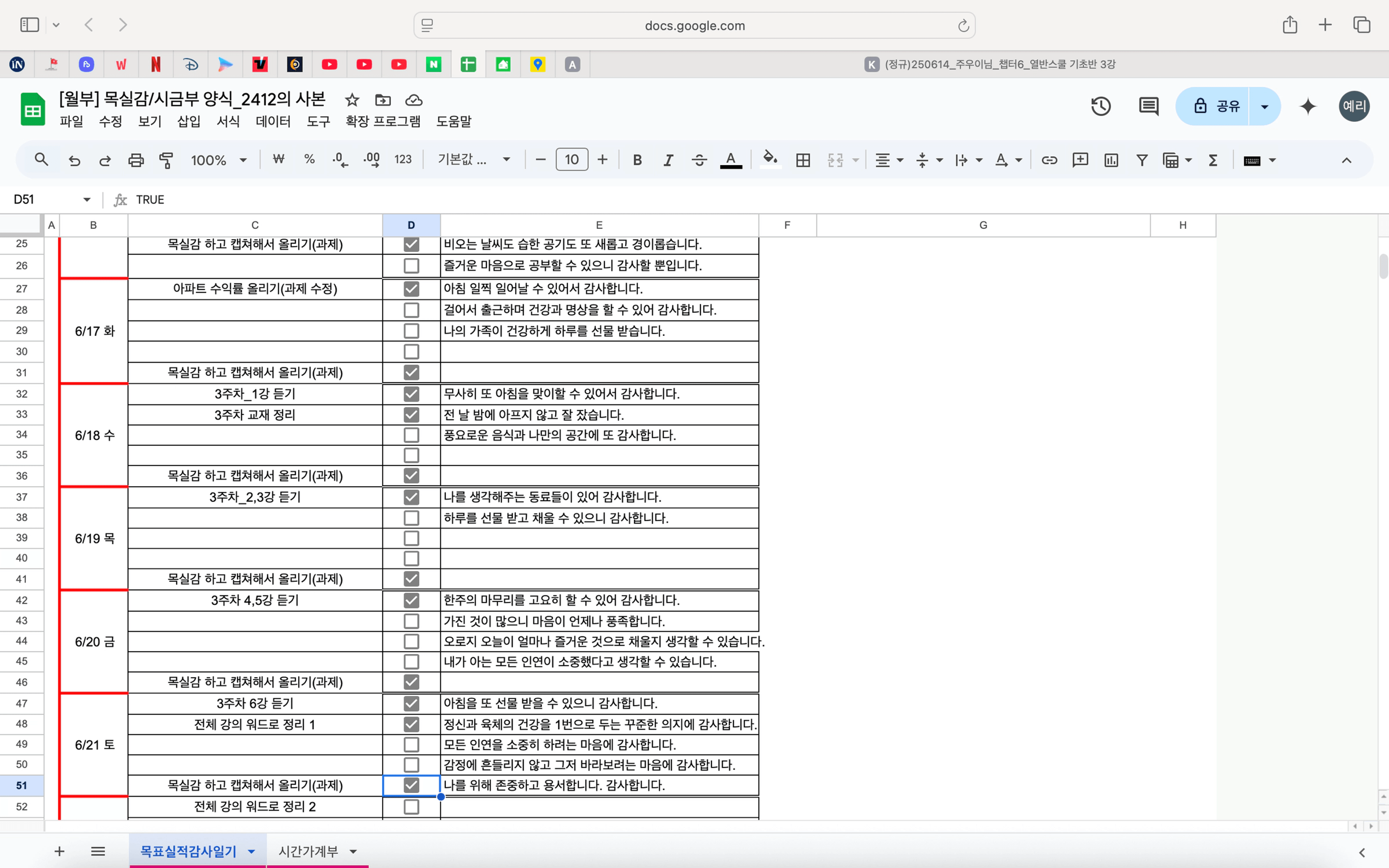Toggle strikethrough formatting
This screenshot has width=1389, height=868.
699,160
